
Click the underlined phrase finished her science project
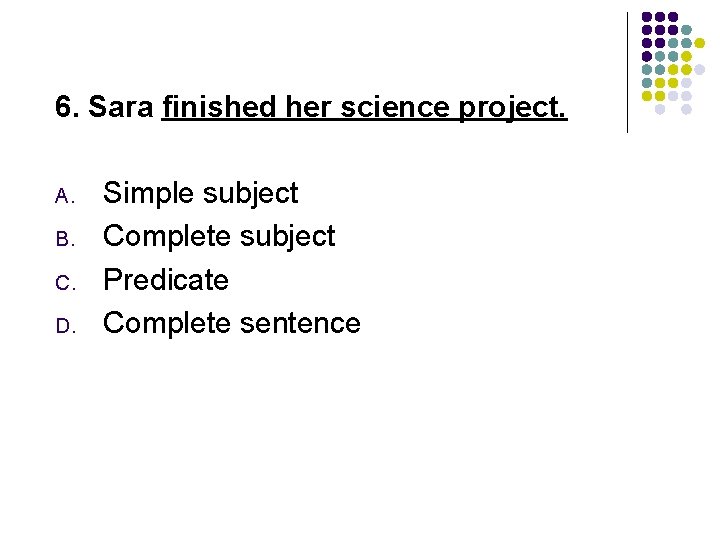tap(365, 108)
